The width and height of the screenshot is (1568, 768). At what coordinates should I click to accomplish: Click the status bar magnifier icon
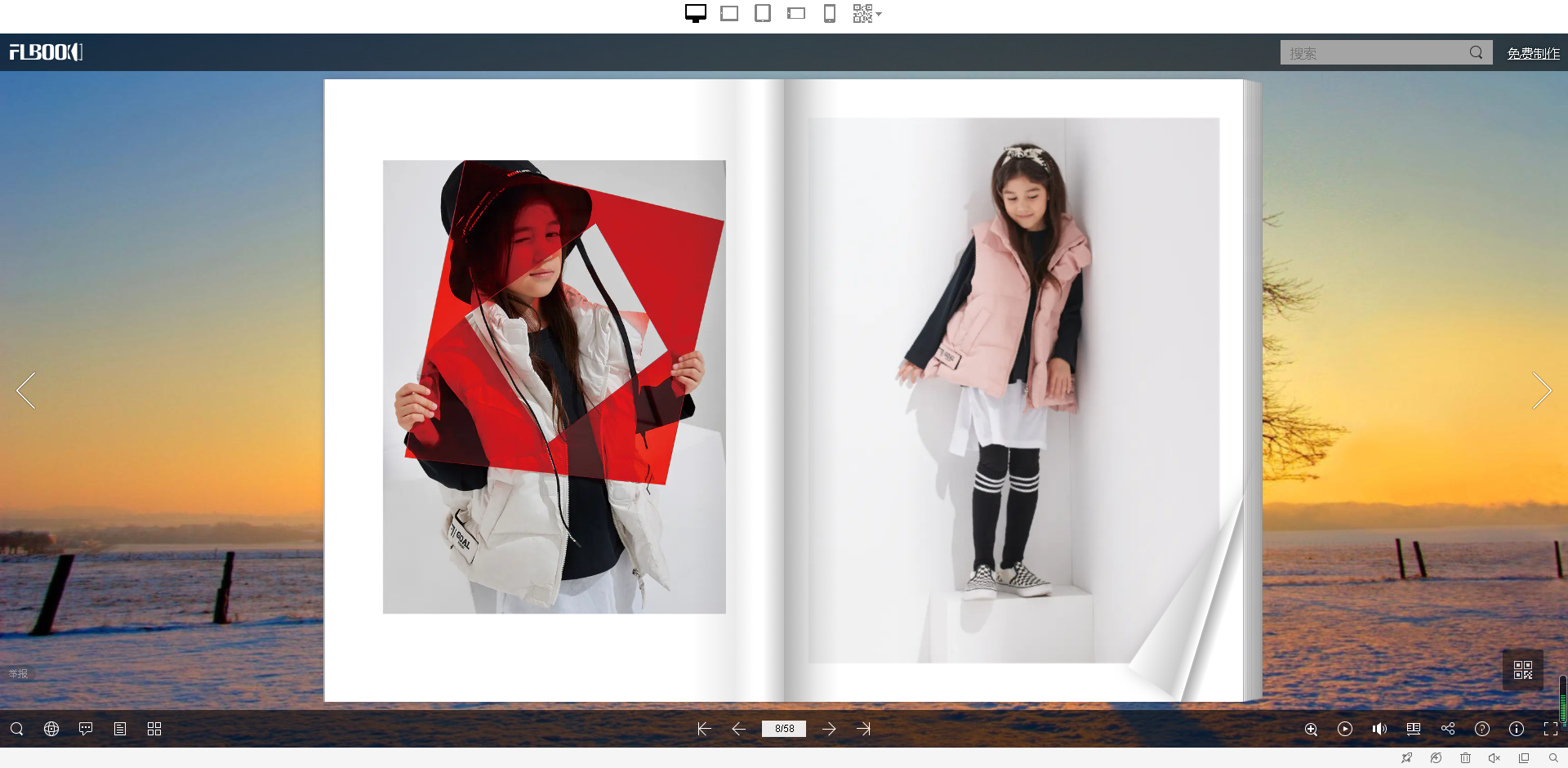click(x=1553, y=758)
